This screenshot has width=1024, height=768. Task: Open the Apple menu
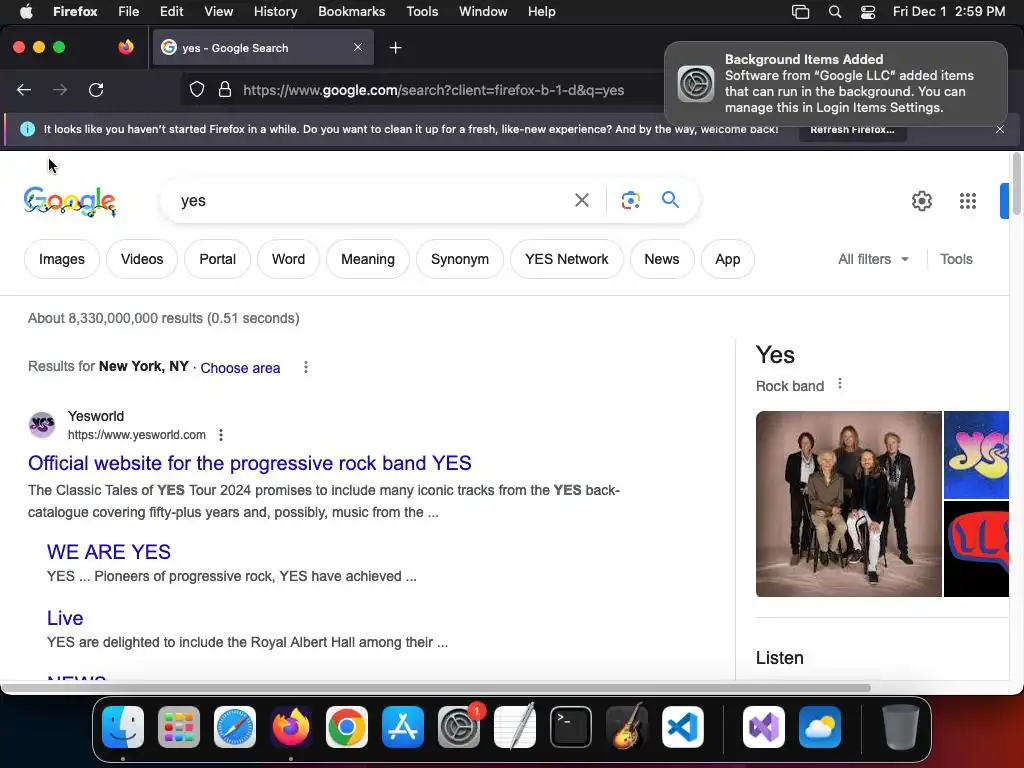tap(26, 12)
